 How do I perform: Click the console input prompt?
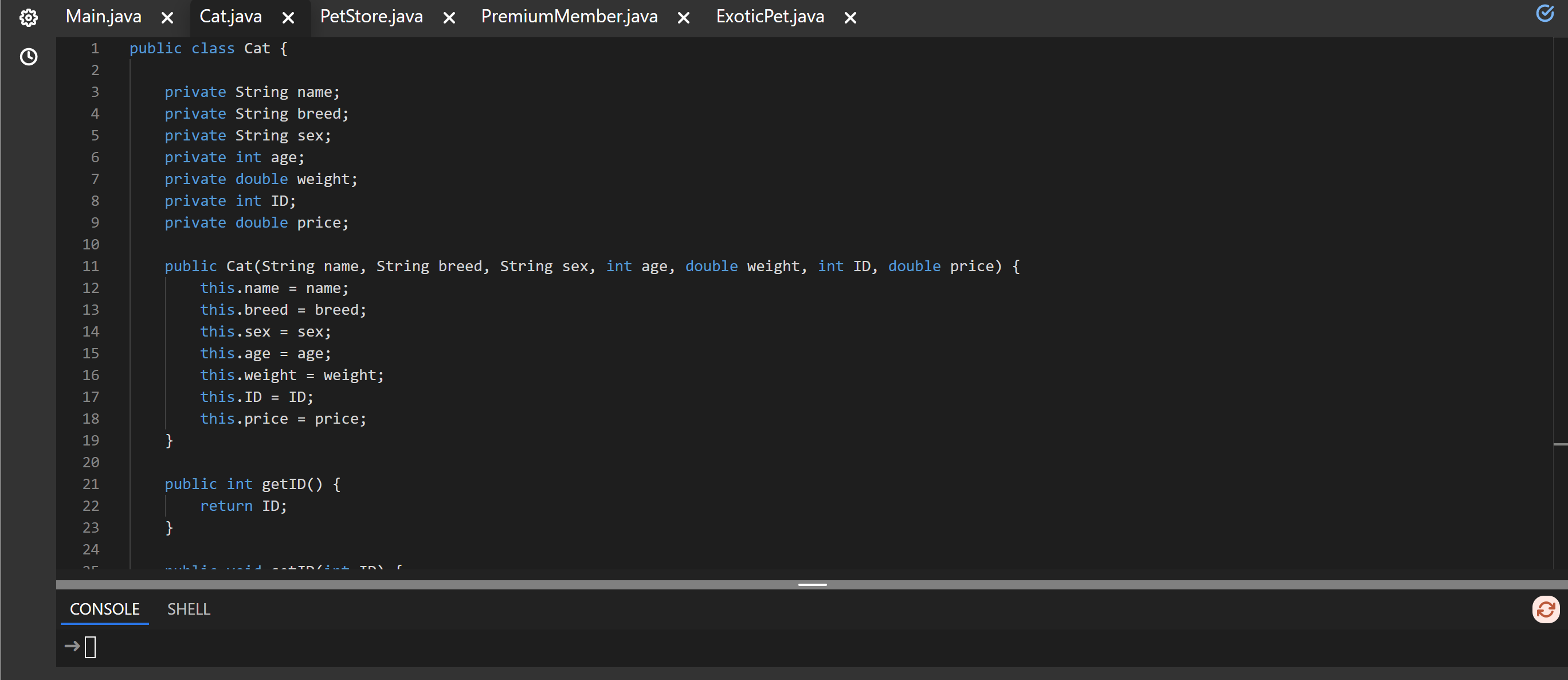pos(90,647)
